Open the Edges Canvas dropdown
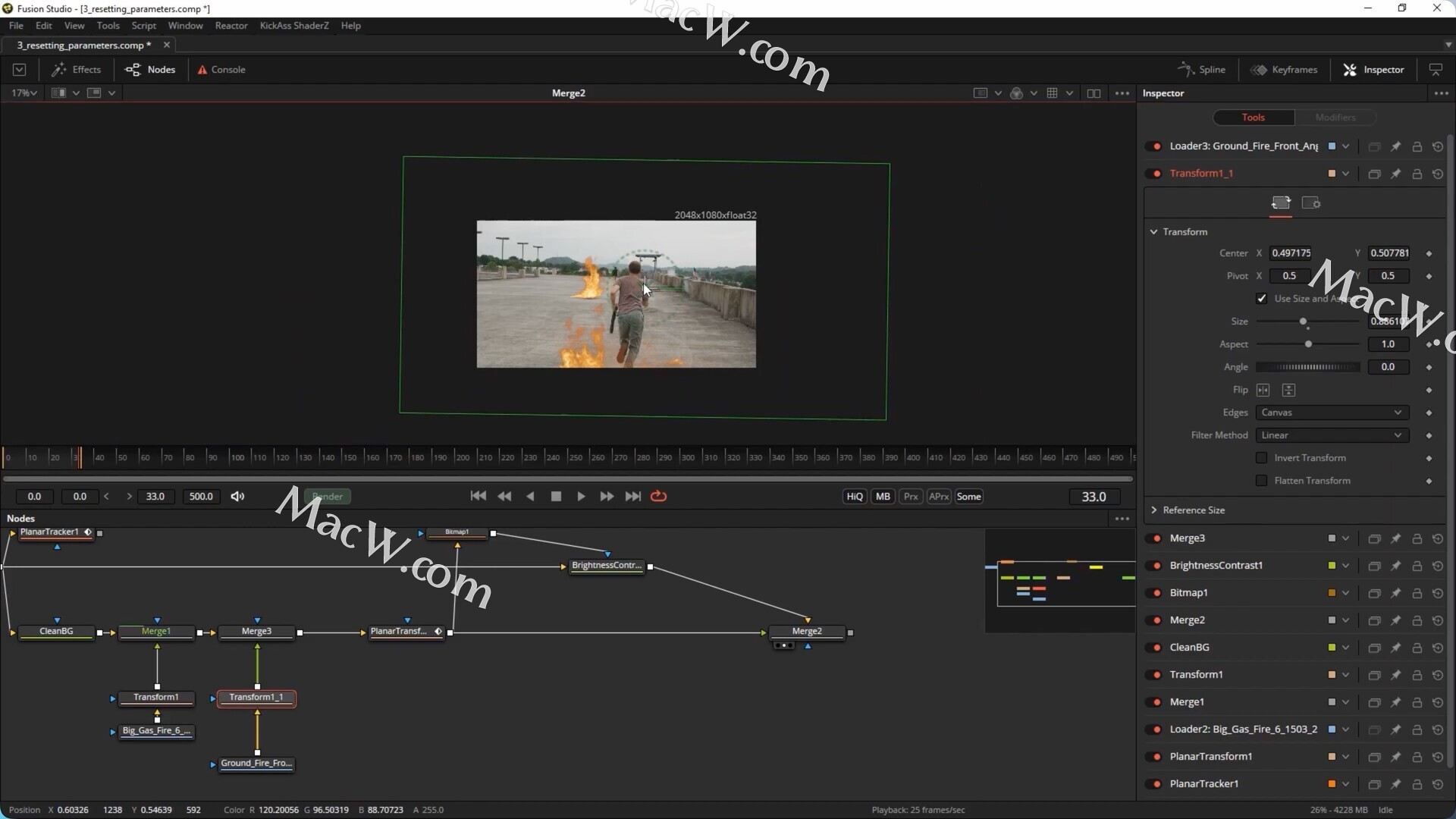This screenshot has height=819, width=1456. (1332, 413)
